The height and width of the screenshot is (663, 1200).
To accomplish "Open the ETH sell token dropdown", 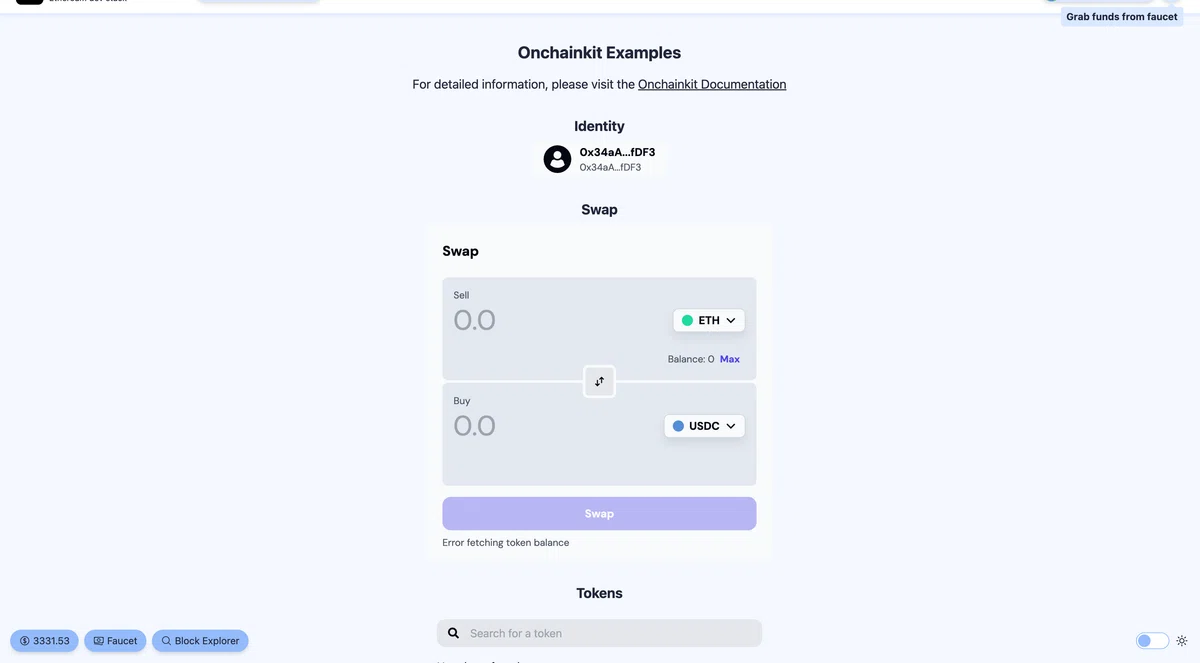I will pos(708,320).
